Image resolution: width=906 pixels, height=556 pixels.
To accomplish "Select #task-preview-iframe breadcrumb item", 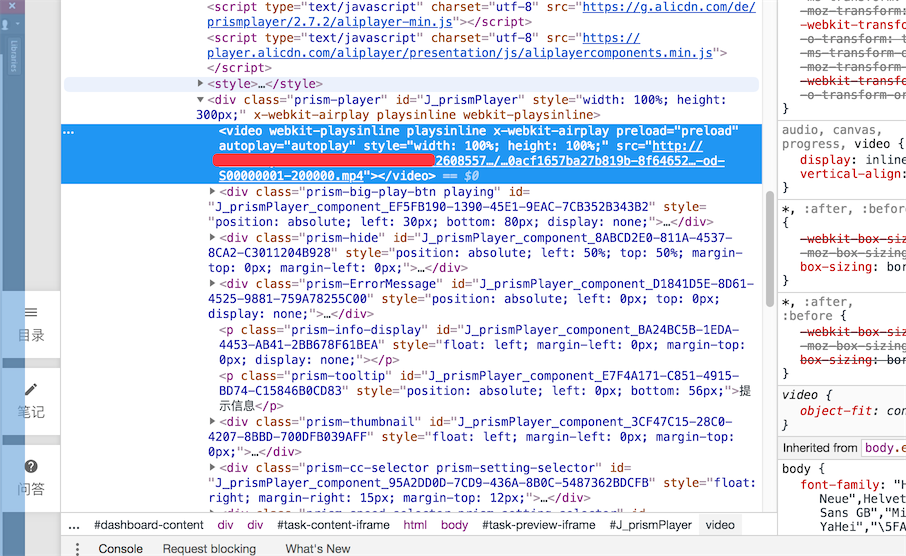I will [539, 525].
